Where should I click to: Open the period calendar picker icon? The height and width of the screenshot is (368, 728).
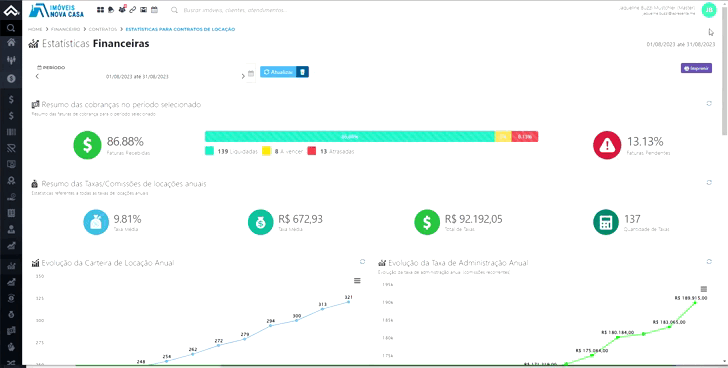tap(251, 73)
